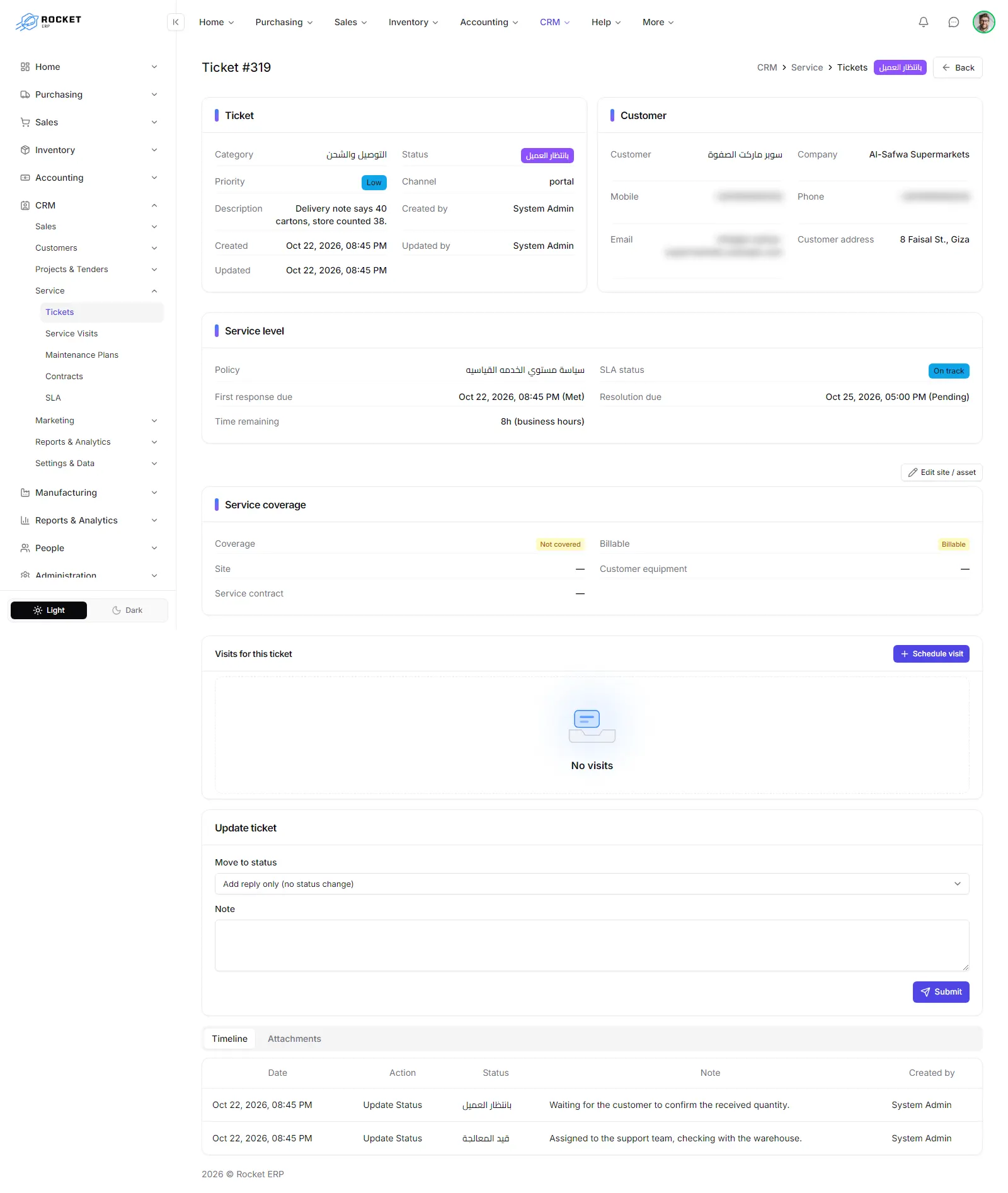Expand Projects & Tenders in sidebar
The image size is (1008, 1193).
pos(96,270)
